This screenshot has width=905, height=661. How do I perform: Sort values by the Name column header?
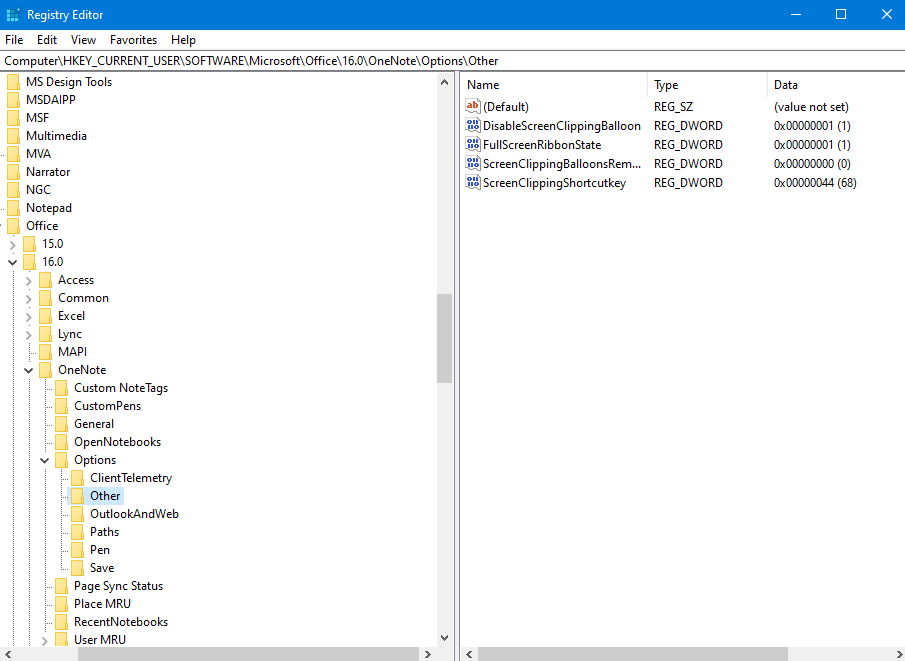pos(553,85)
